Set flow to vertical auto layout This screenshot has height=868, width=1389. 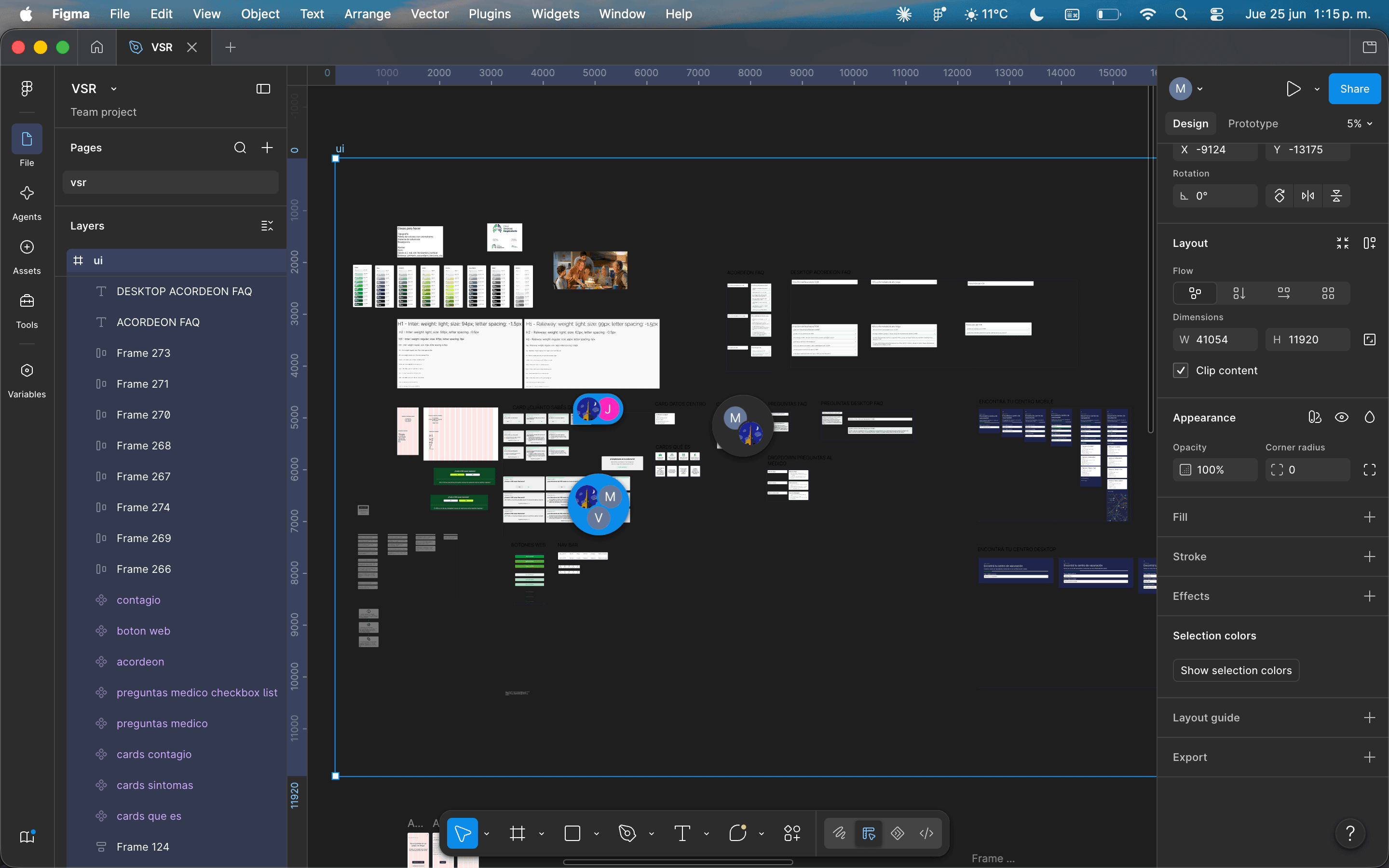[x=1239, y=293]
